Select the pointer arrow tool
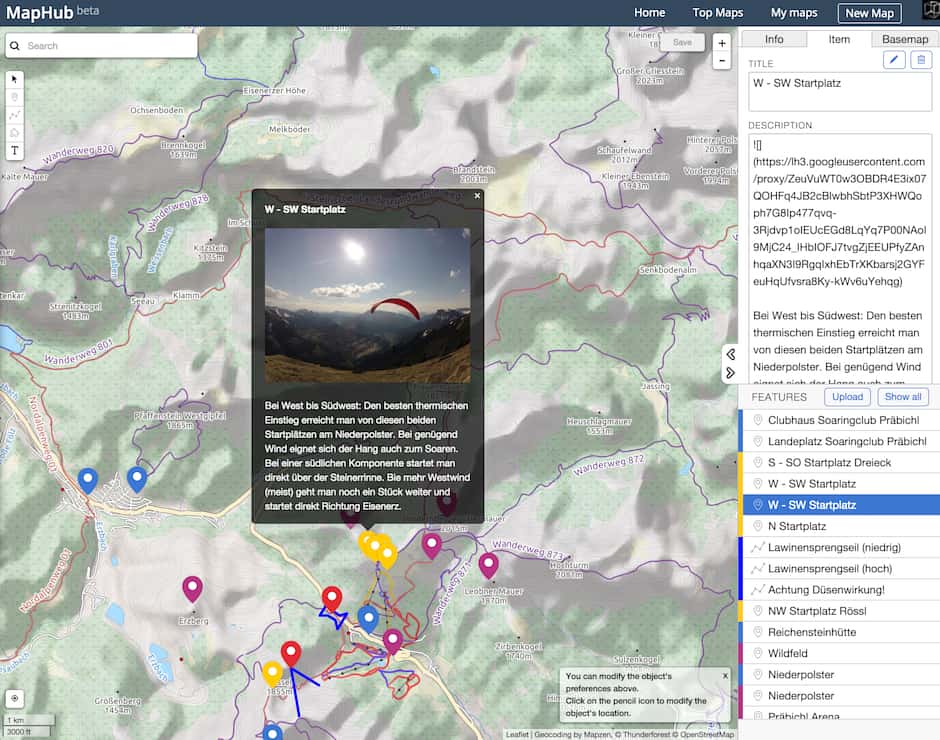Image resolution: width=940 pixels, height=740 pixels. click(15, 79)
